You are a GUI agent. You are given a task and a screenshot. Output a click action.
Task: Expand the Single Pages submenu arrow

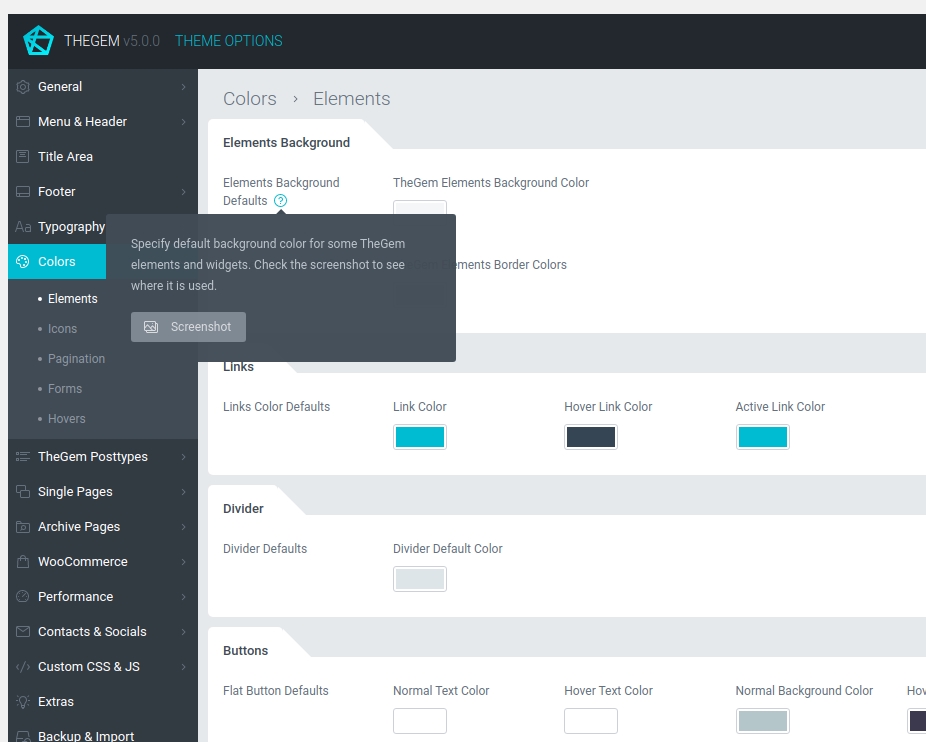click(x=184, y=492)
